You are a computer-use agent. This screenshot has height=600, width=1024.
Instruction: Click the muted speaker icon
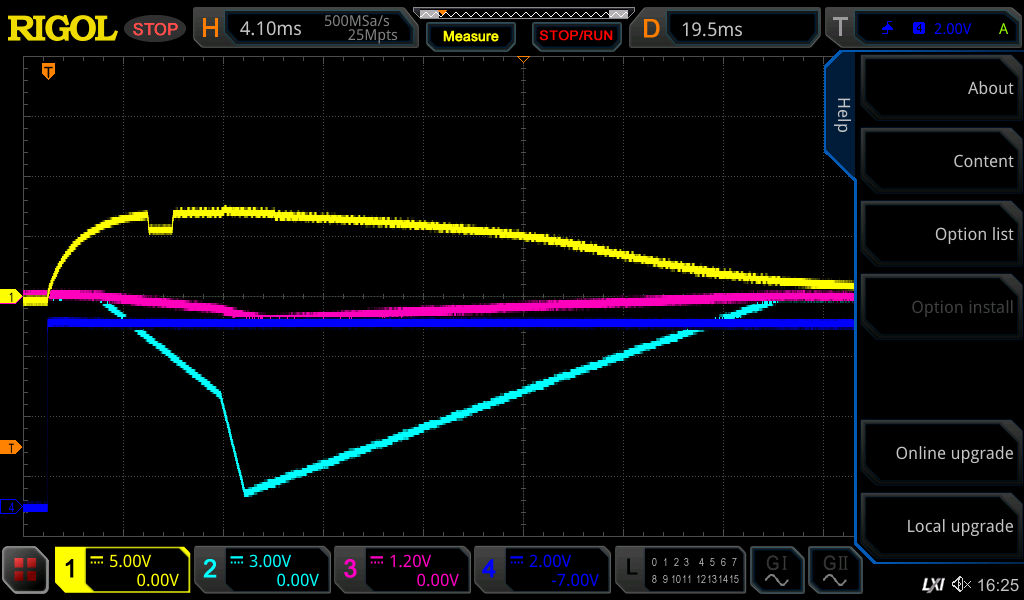961,583
